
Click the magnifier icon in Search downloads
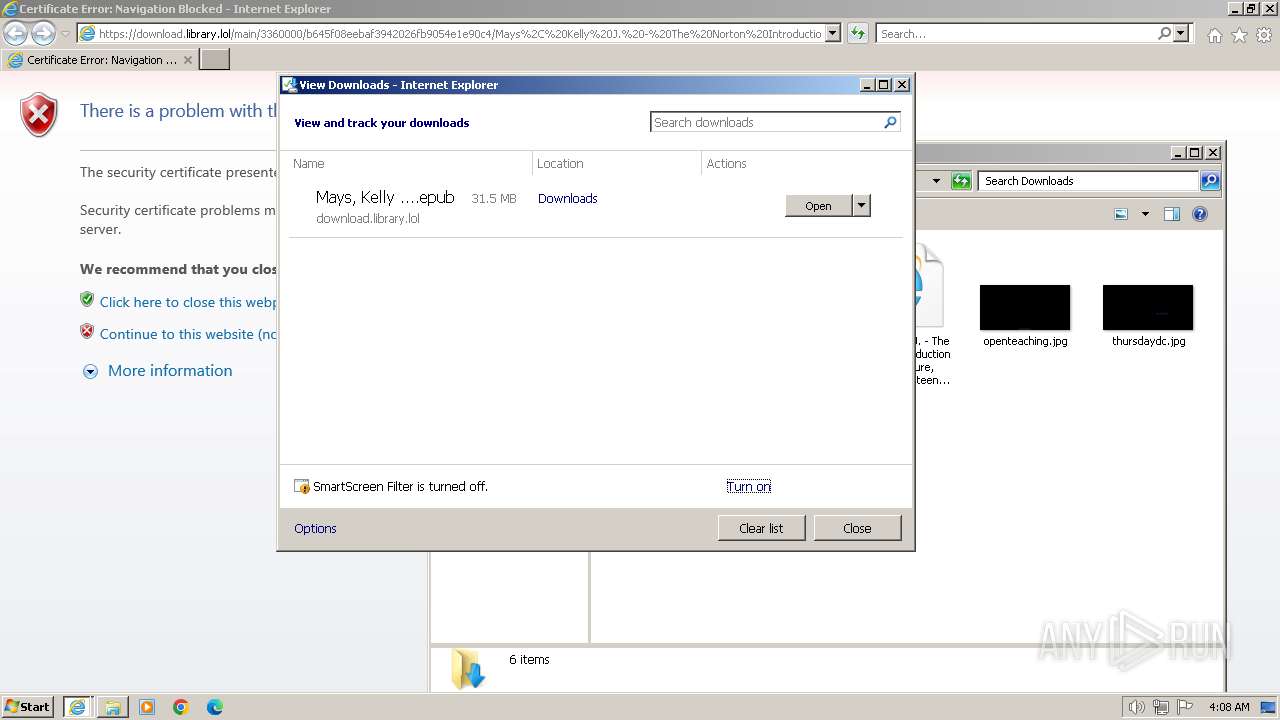tap(891, 122)
